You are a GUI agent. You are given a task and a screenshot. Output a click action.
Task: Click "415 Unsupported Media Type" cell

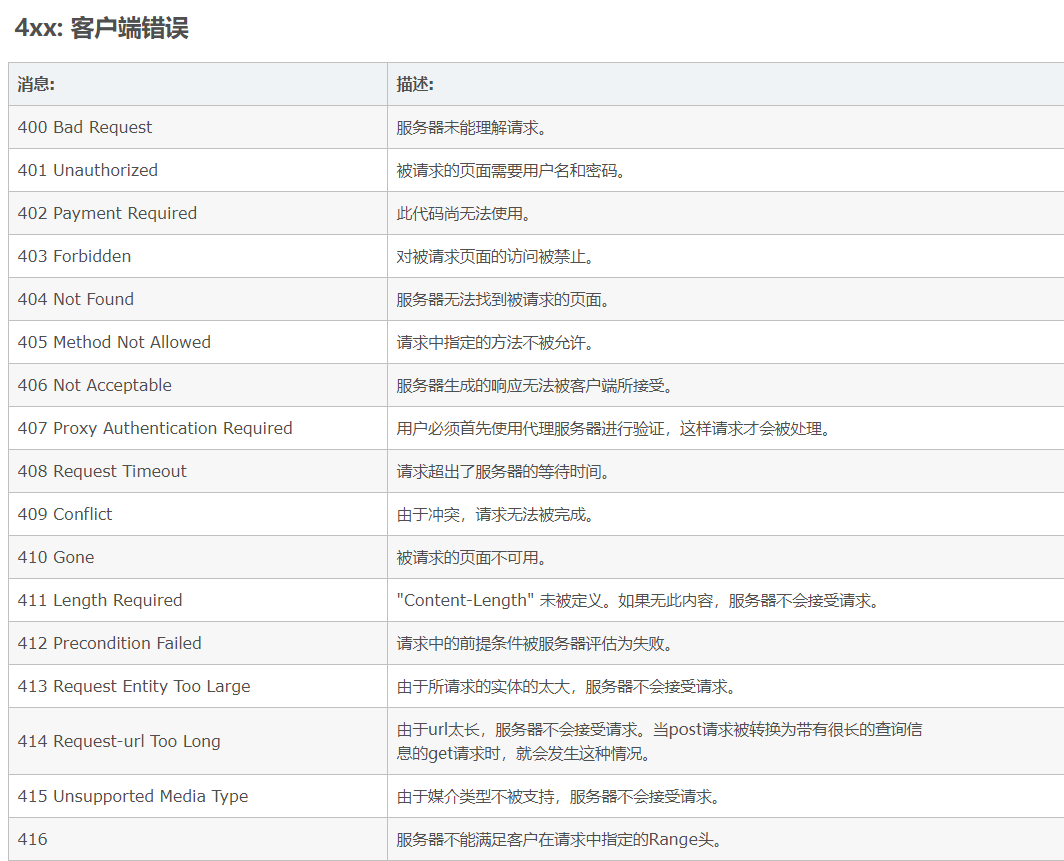pyautogui.click(x=197, y=796)
